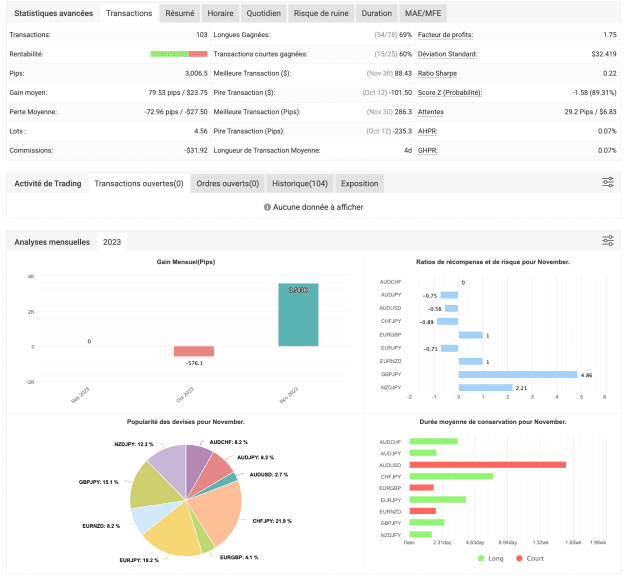Open settings sliders icon in Activité de Trading

click(607, 183)
